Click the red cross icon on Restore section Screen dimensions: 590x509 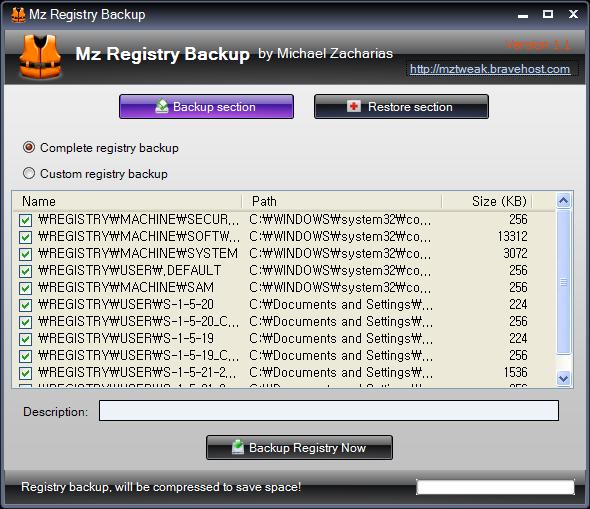[354, 106]
